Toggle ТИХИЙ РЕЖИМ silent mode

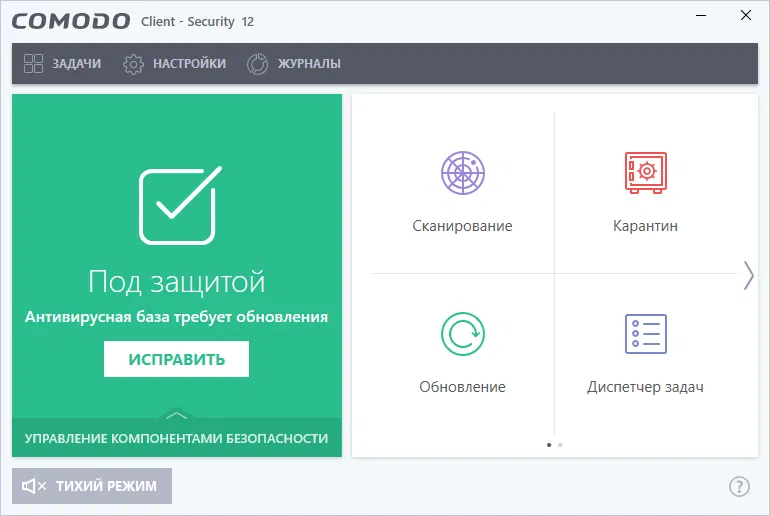click(x=92, y=486)
